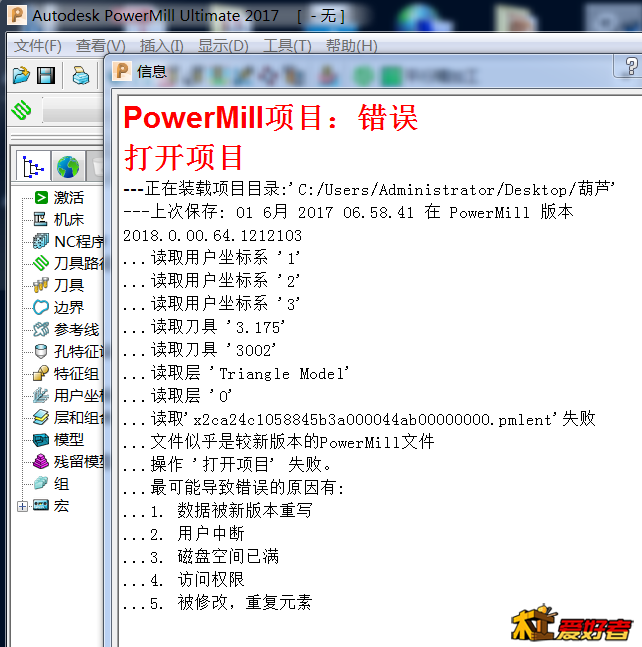Viewport: 642px width, 647px height.
Task: Click the red '打开项目' heading
Action: click(184, 158)
